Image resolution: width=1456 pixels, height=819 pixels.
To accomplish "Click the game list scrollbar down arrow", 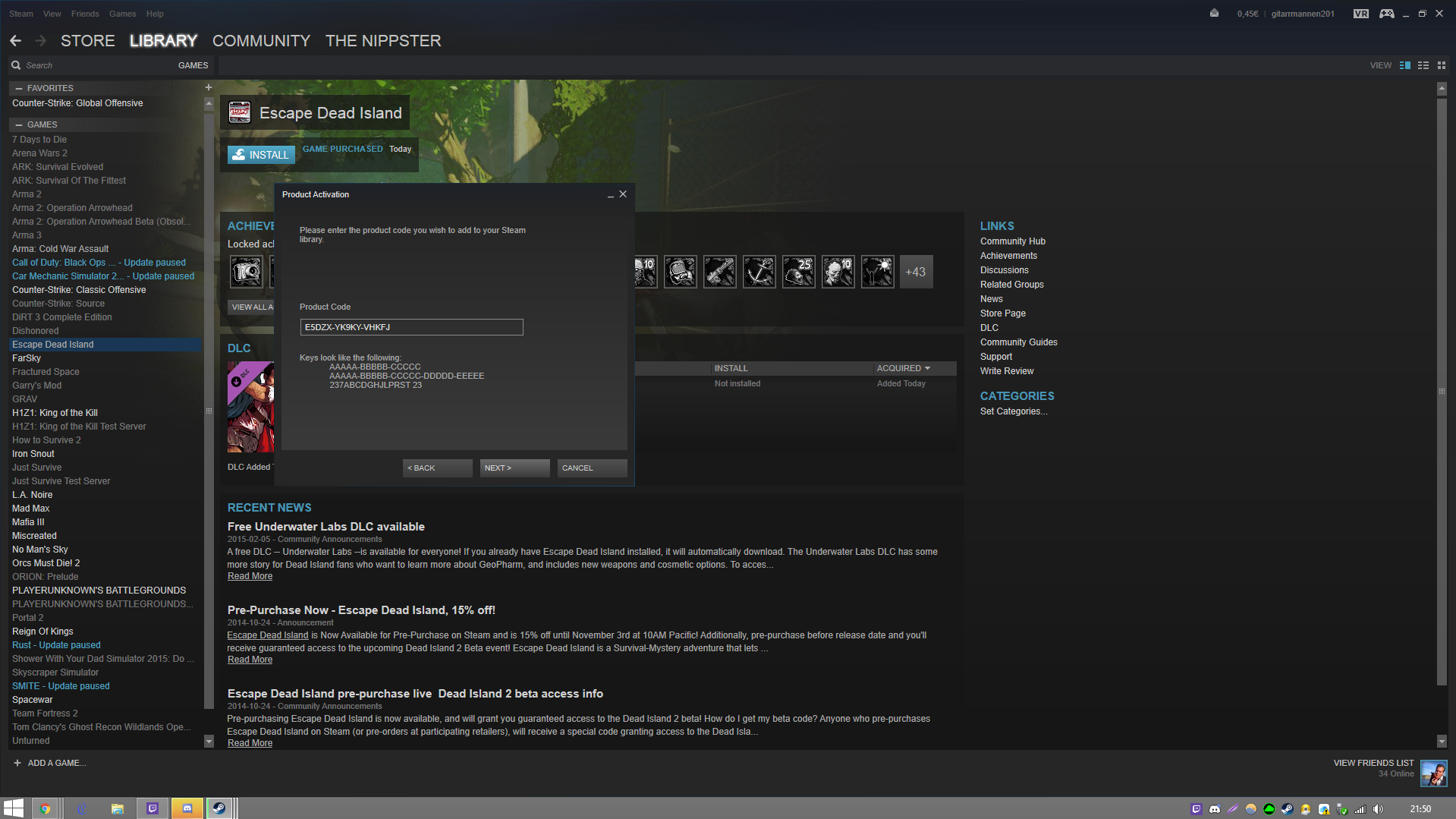I will 209,741.
